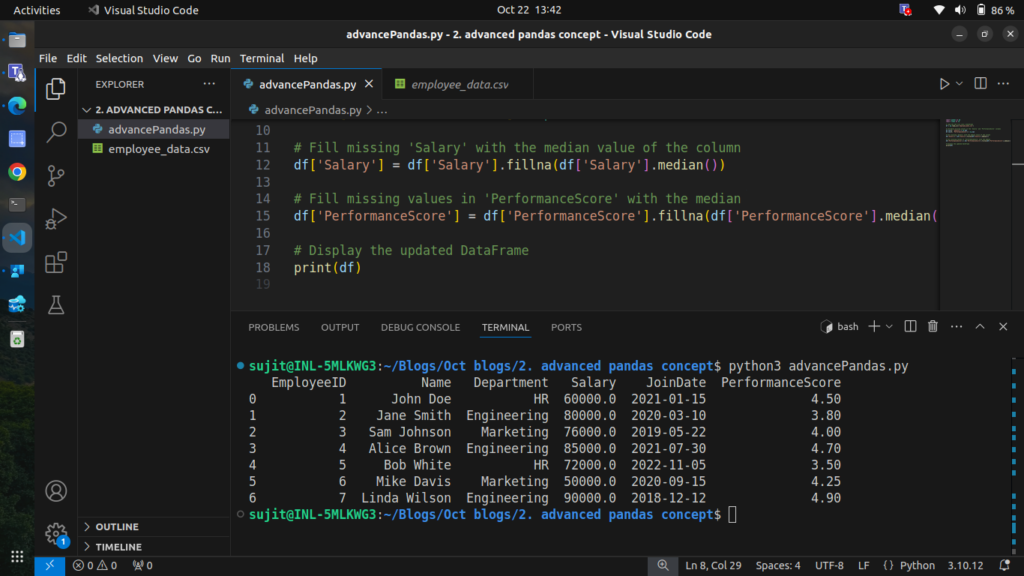Image resolution: width=1024 pixels, height=576 pixels.
Task: Maximize the terminal panel size
Action: point(980,327)
